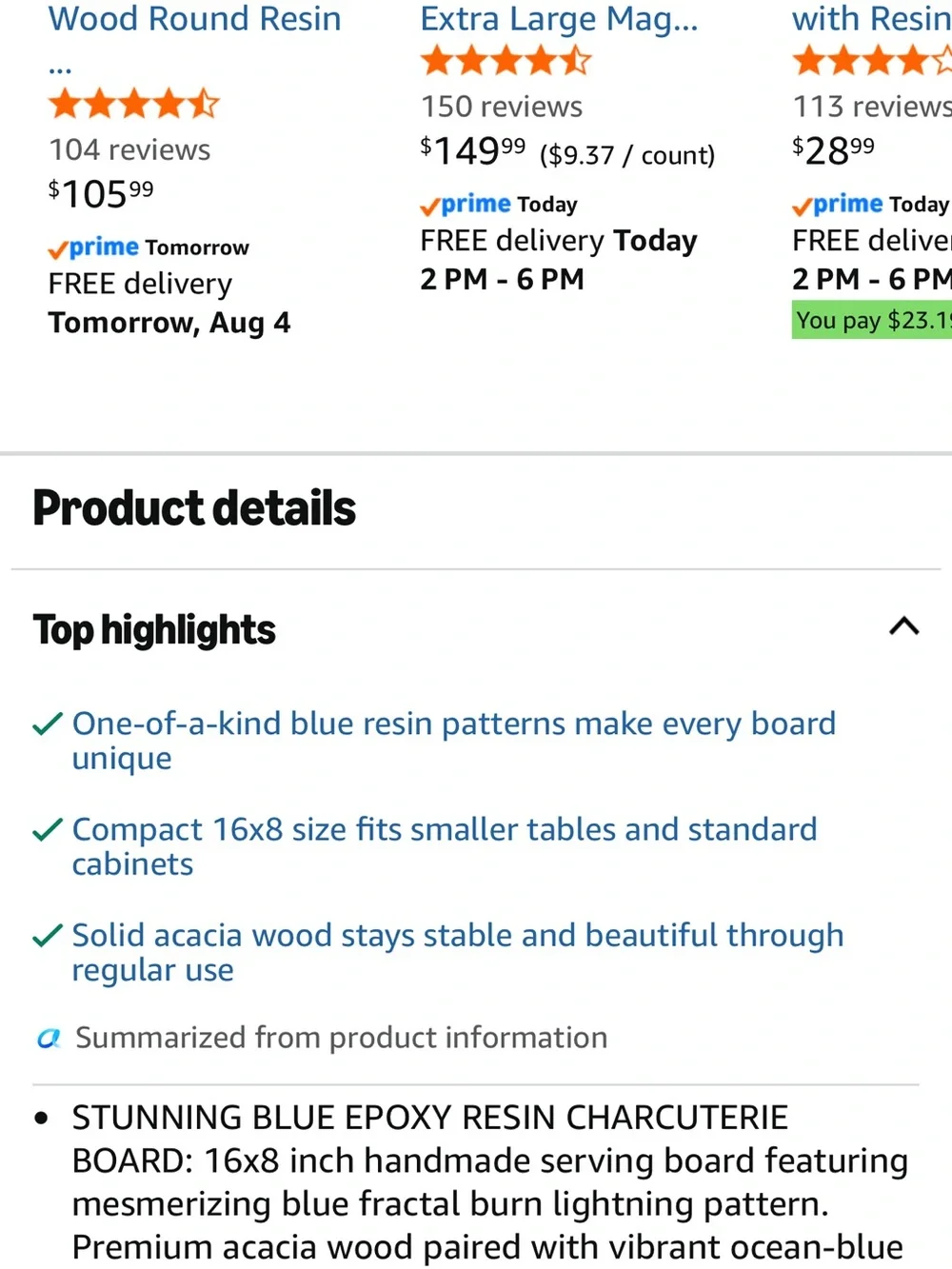Select the $105.99 price
The width and height of the screenshot is (952, 1269).
101,193
